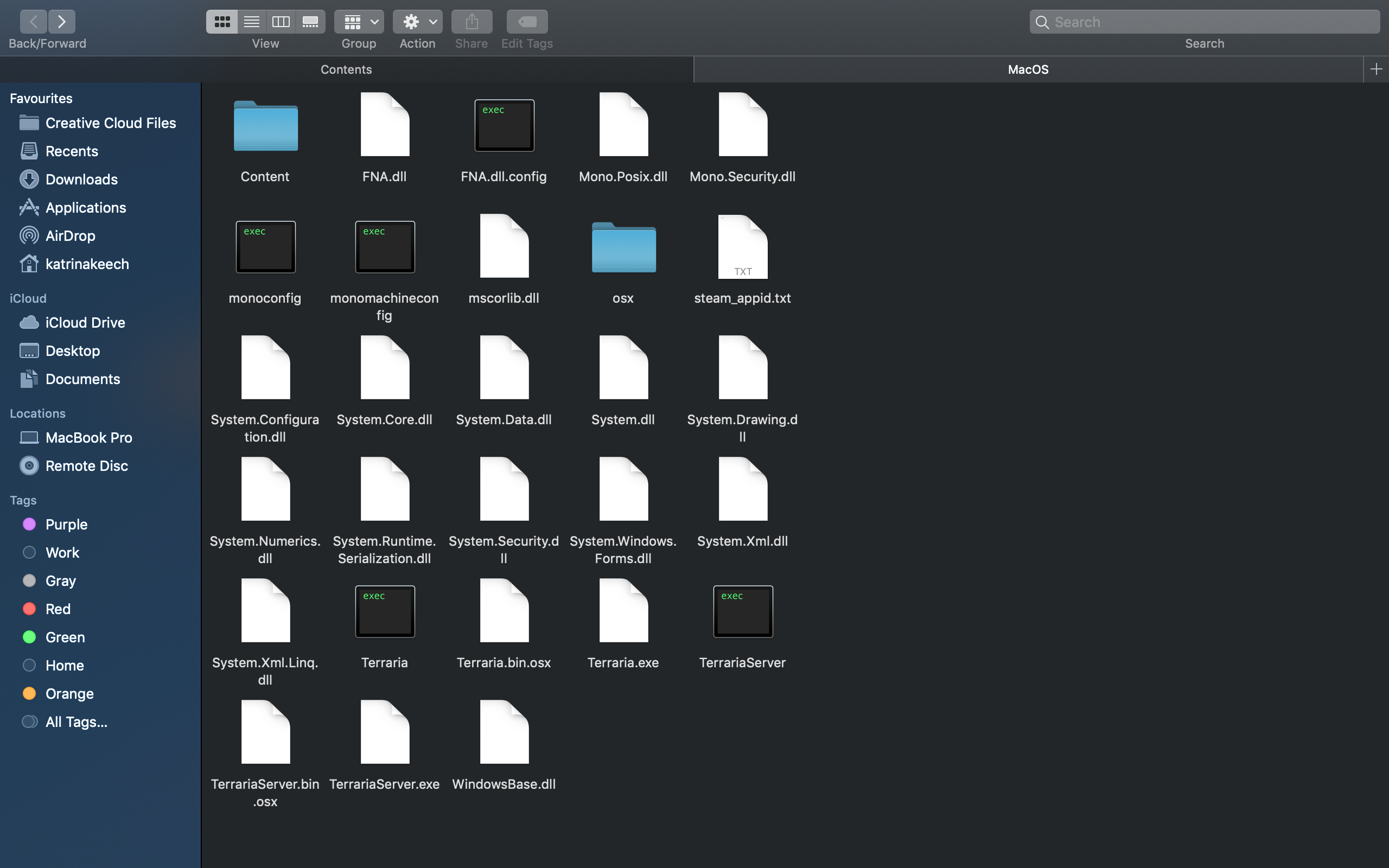Viewport: 1389px width, 868px height.
Task: Select the System.Data.dll file icon
Action: tap(504, 367)
